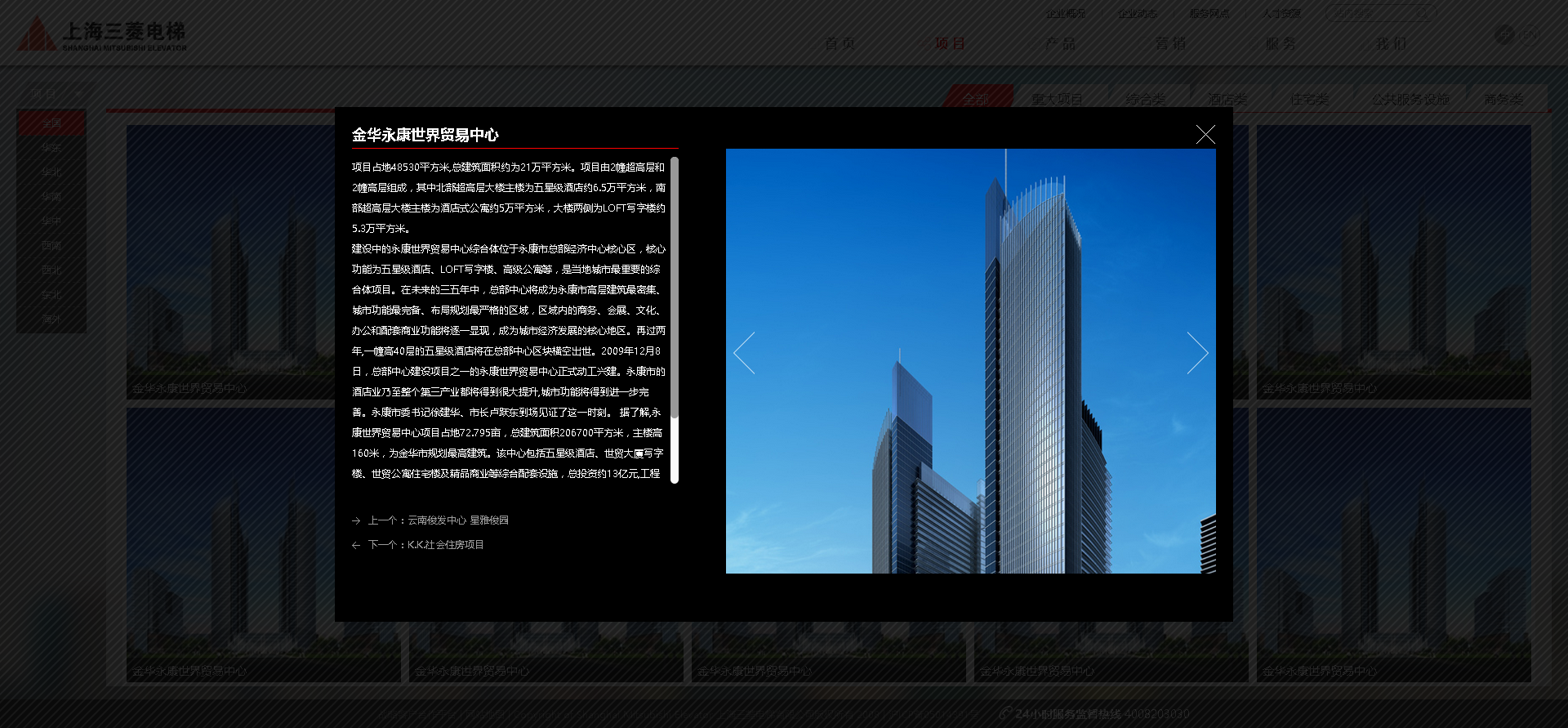Viewport: 1568px width, 728px height.
Task: Open 服务网点 link in top bar
Action: click(1209, 13)
